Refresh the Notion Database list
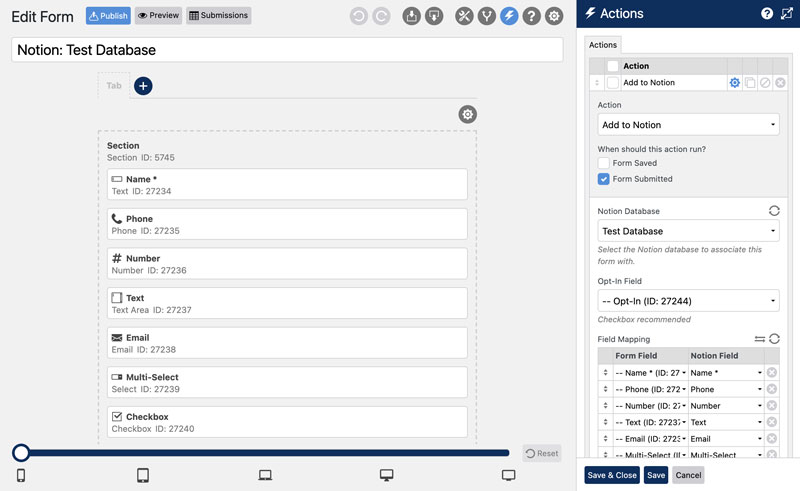 point(774,211)
